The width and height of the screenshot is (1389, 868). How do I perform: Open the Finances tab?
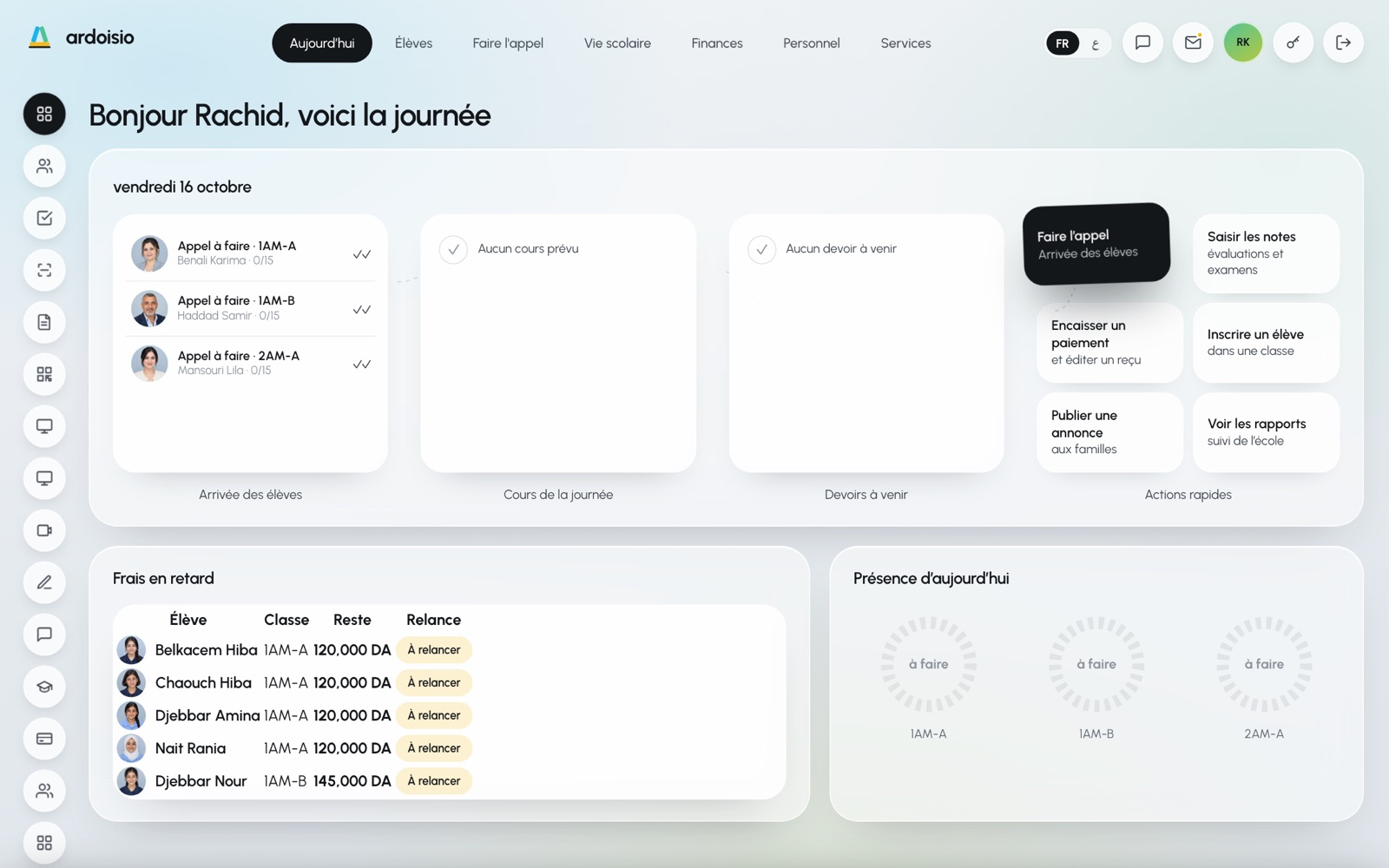tap(717, 43)
